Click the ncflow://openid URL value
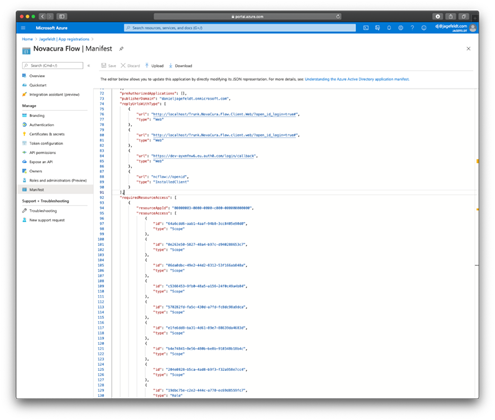This screenshot has width=495, height=420. coord(170,177)
